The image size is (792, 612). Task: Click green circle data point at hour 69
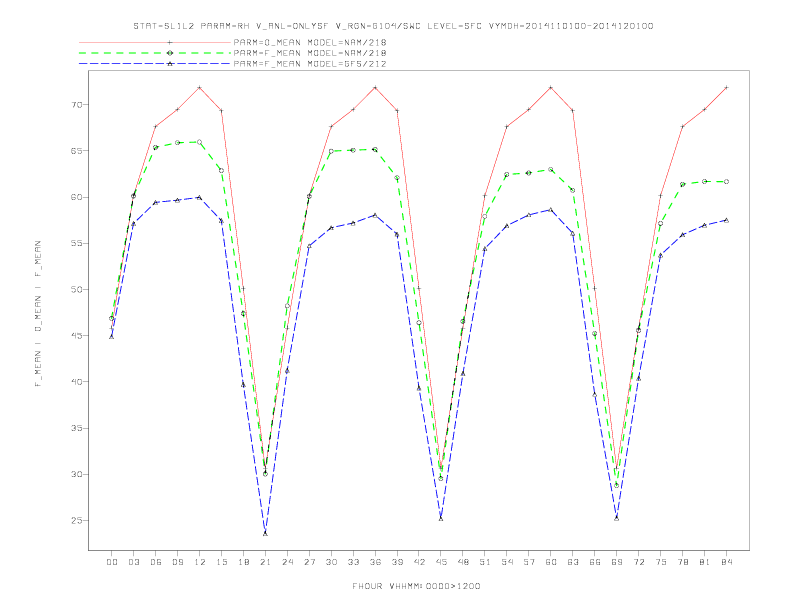click(x=617, y=485)
